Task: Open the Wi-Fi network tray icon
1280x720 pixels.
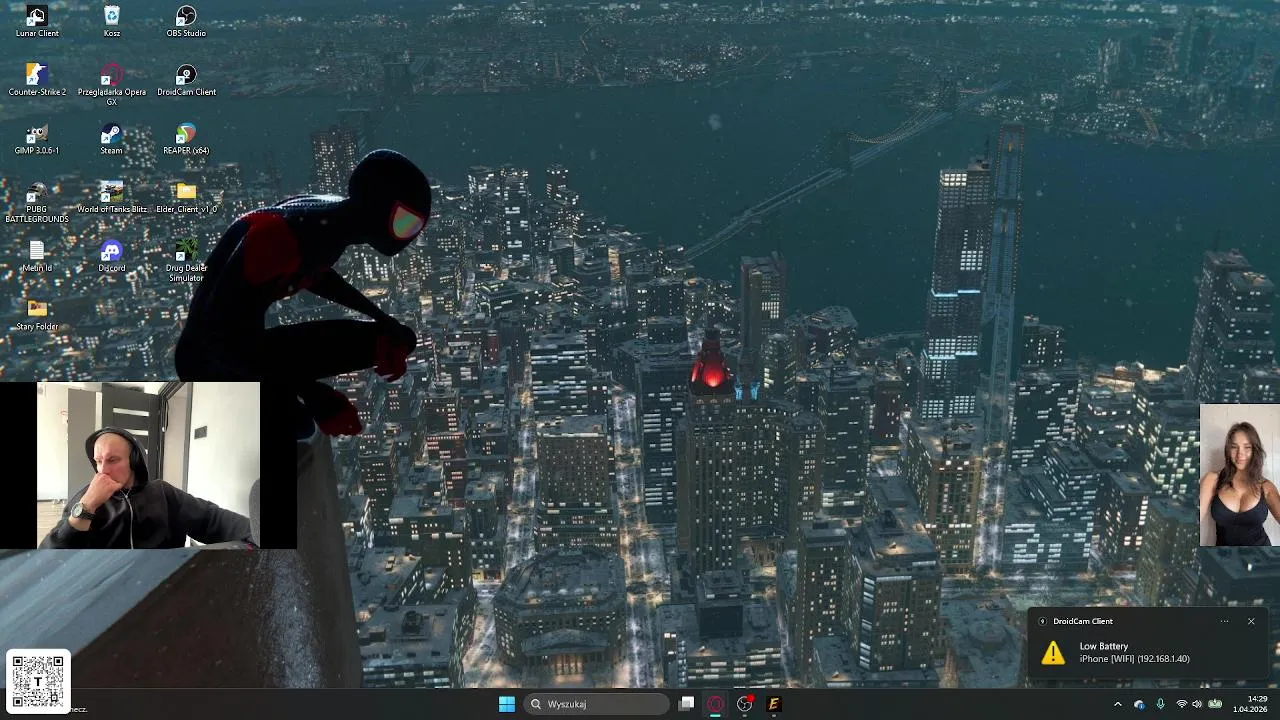Action: pos(1181,704)
